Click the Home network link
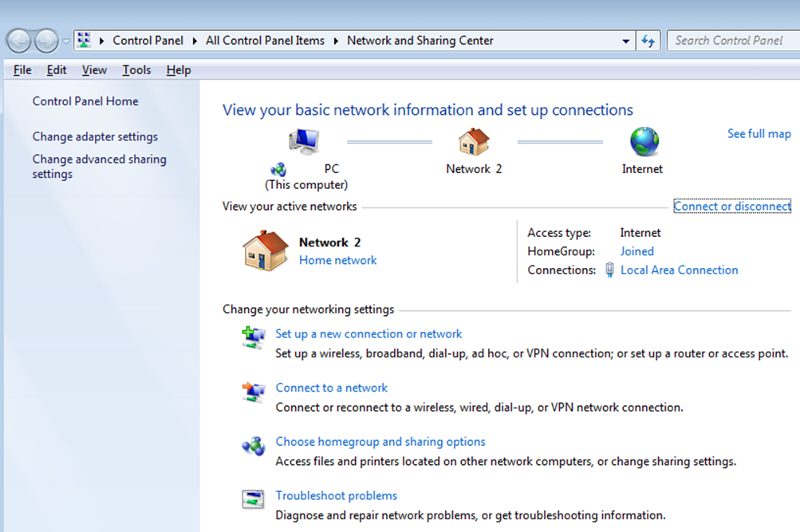The height and width of the screenshot is (532, 800). [x=338, y=260]
